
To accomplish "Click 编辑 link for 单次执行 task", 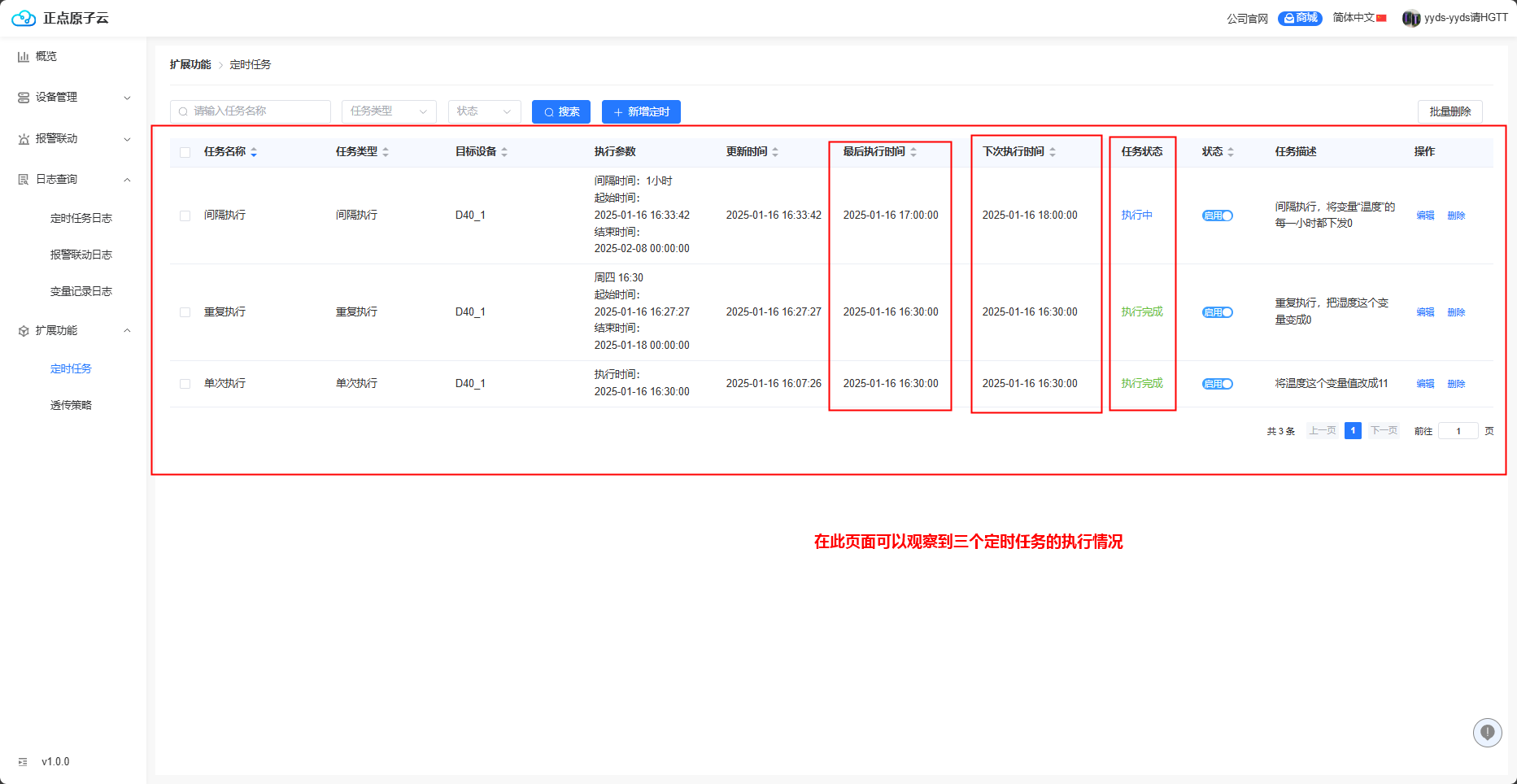I will coord(1425,384).
